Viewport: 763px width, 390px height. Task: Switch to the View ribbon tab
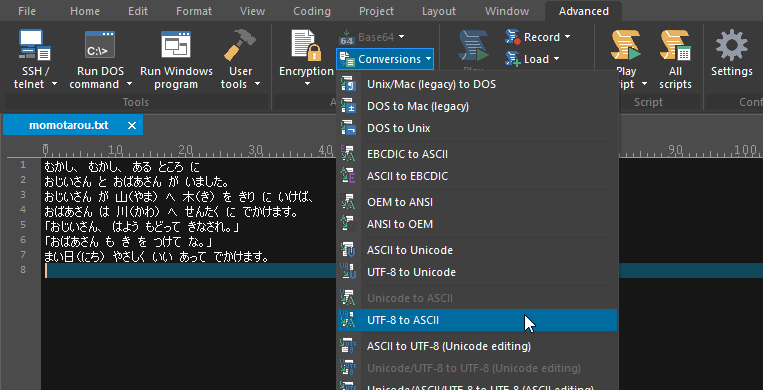(253, 11)
